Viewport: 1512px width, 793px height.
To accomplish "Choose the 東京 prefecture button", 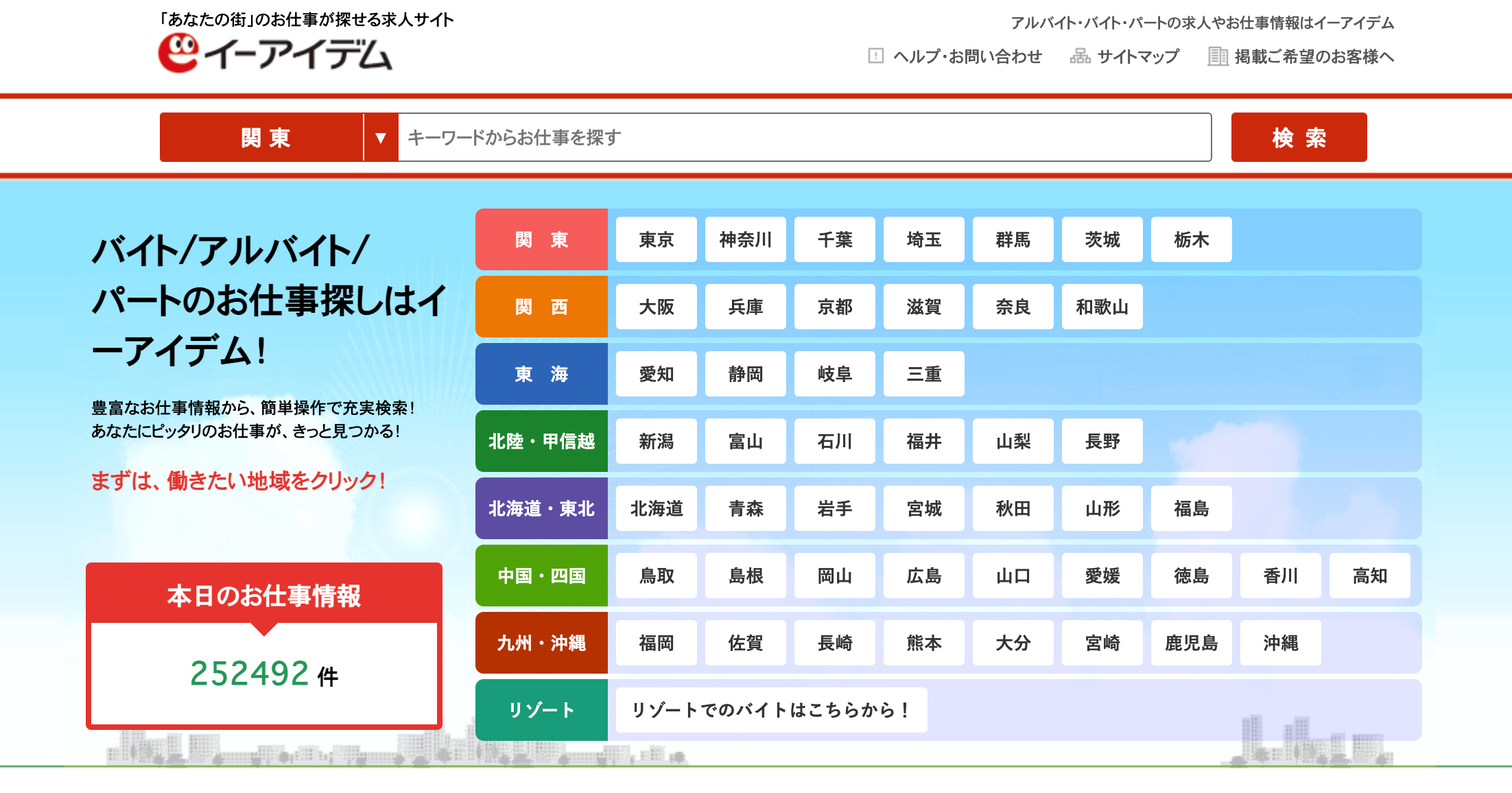I will click(x=656, y=239).
